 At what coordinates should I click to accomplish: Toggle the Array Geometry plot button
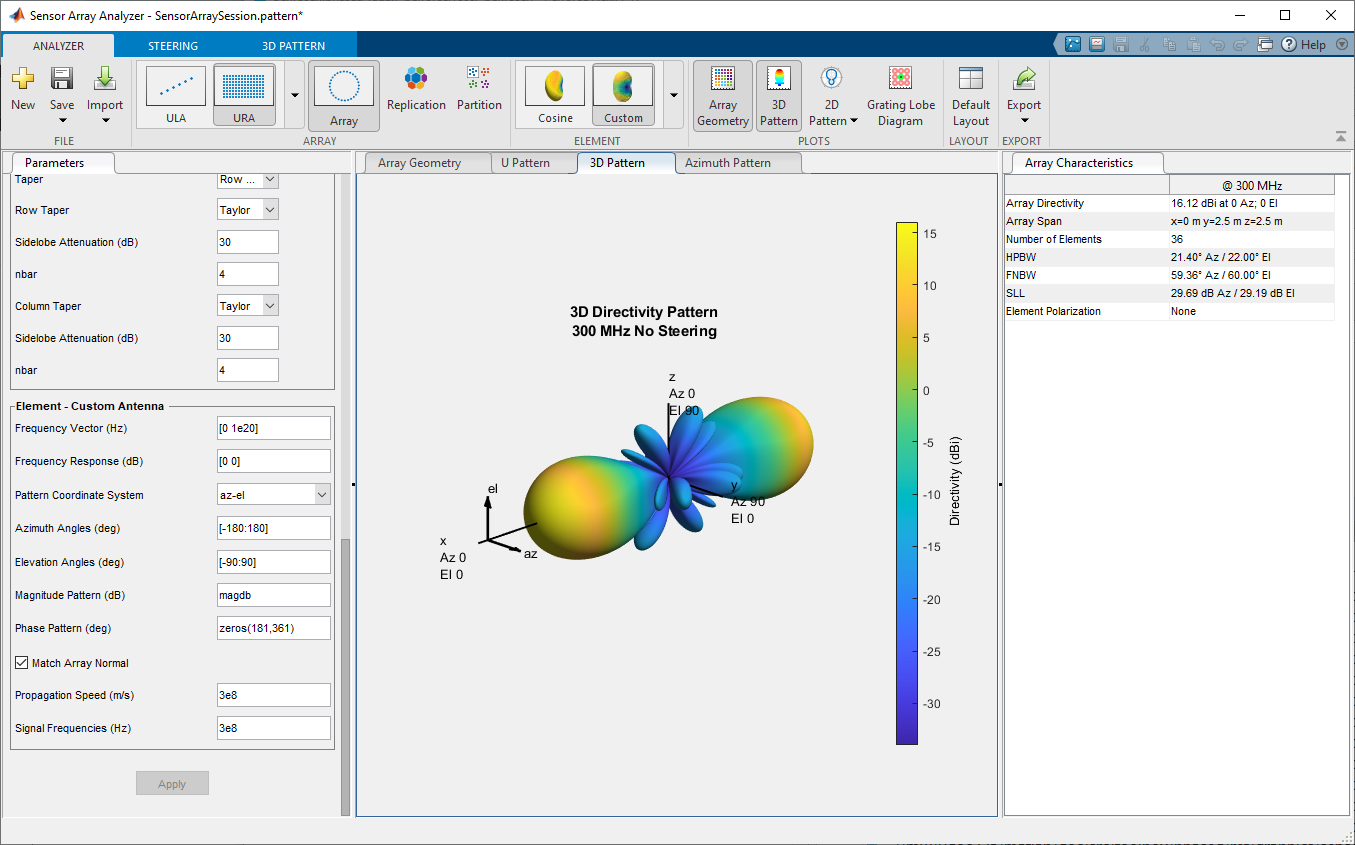pos(722,94)
